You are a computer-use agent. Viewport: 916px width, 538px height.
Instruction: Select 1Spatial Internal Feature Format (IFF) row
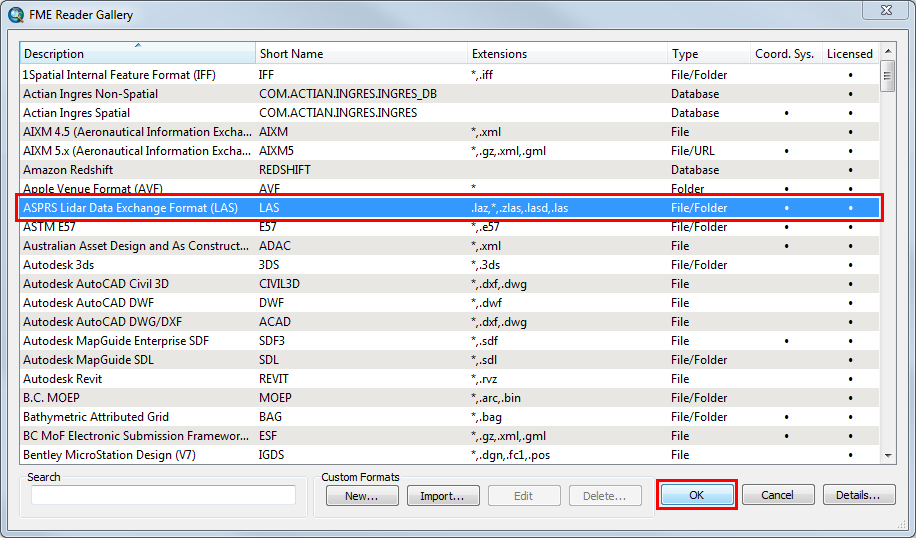click(x=449, y=75)
